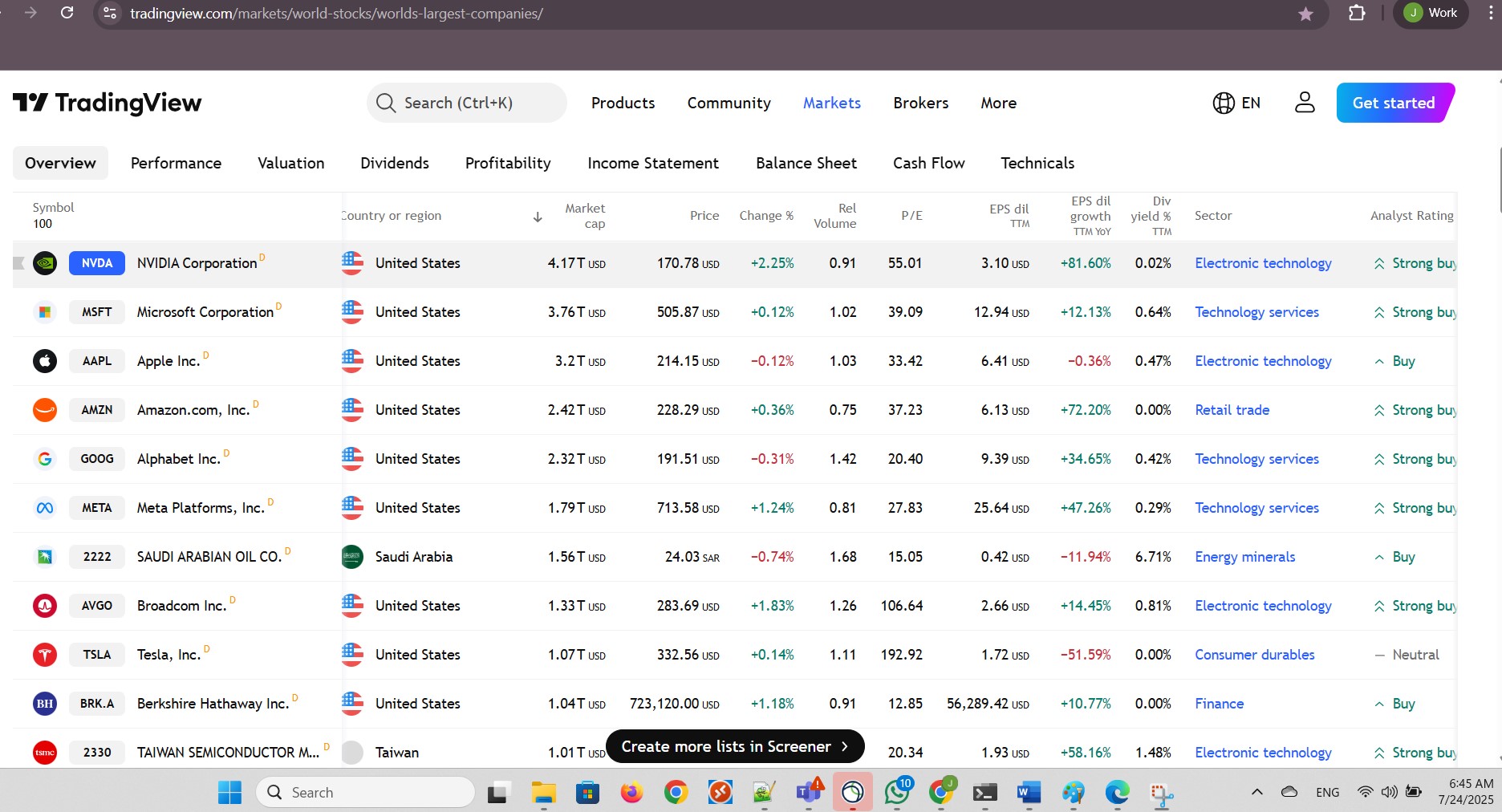Switch to the Income Statement tab

[x=653, y=163]
